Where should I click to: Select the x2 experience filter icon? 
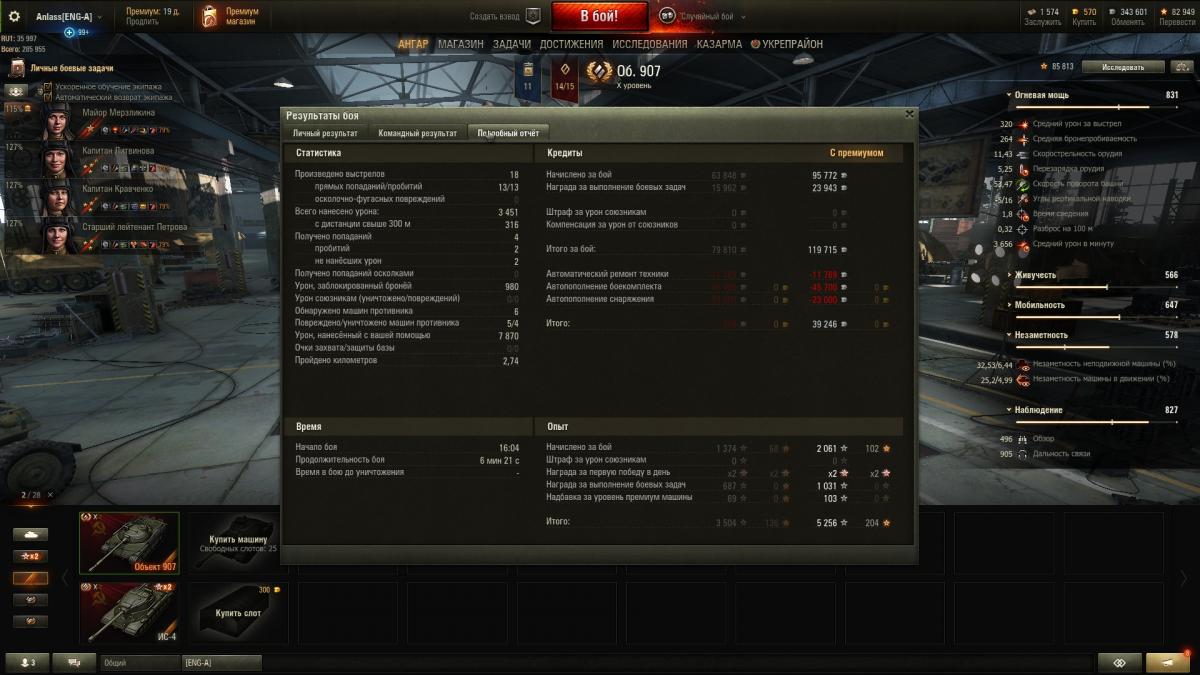30,556
